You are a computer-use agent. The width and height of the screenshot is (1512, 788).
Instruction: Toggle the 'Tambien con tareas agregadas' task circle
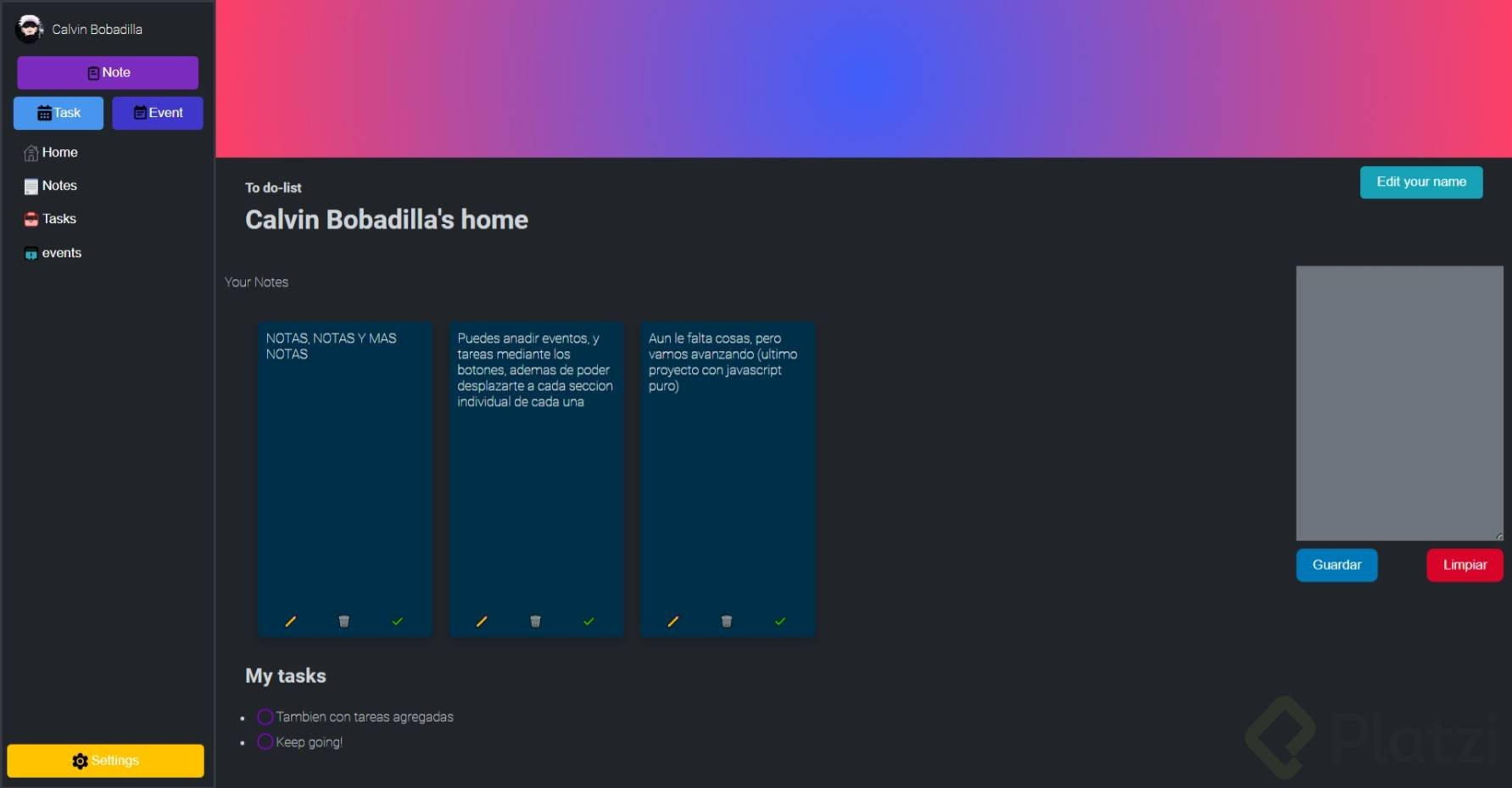(265, 717)
